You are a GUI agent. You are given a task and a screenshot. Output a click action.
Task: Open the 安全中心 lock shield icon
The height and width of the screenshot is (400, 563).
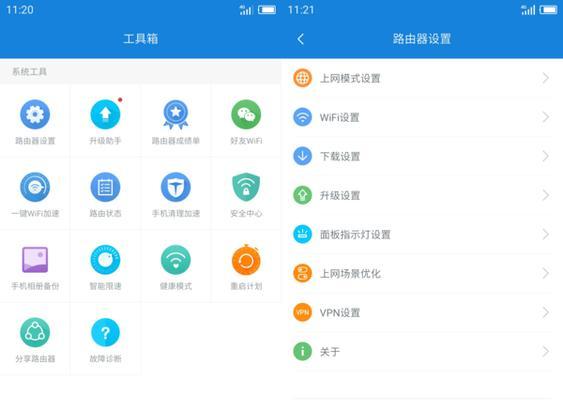(x=246, y=187)
